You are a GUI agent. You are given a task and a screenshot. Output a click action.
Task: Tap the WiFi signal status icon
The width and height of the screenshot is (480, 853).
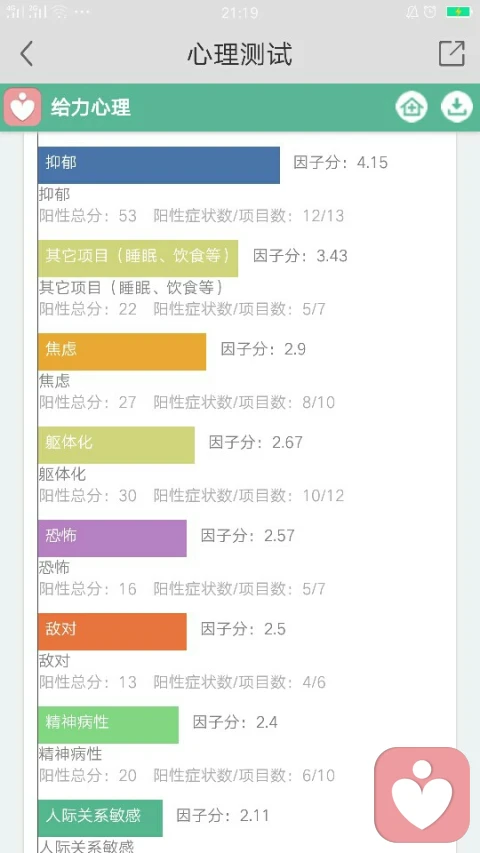pos(59,12)
